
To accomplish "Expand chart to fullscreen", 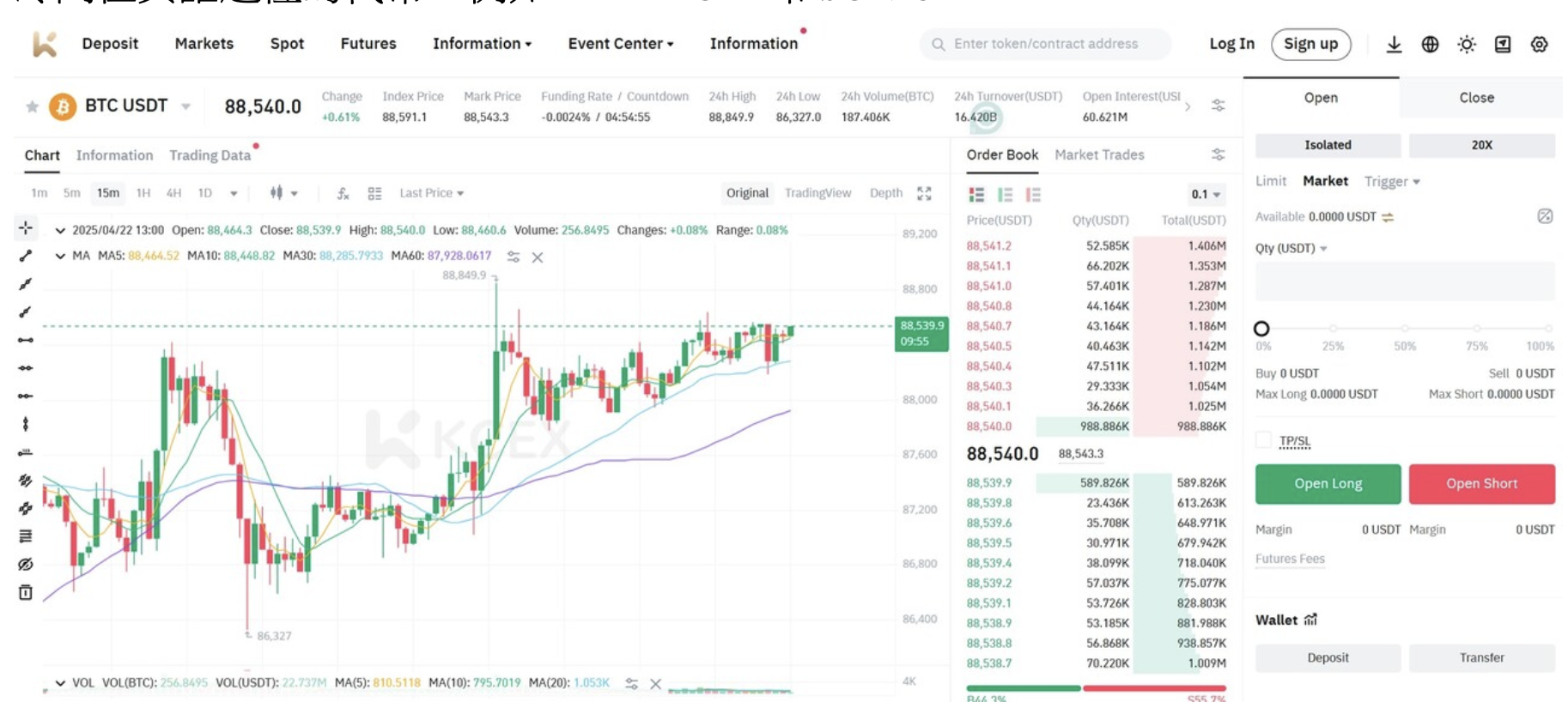I will [924, 194].
